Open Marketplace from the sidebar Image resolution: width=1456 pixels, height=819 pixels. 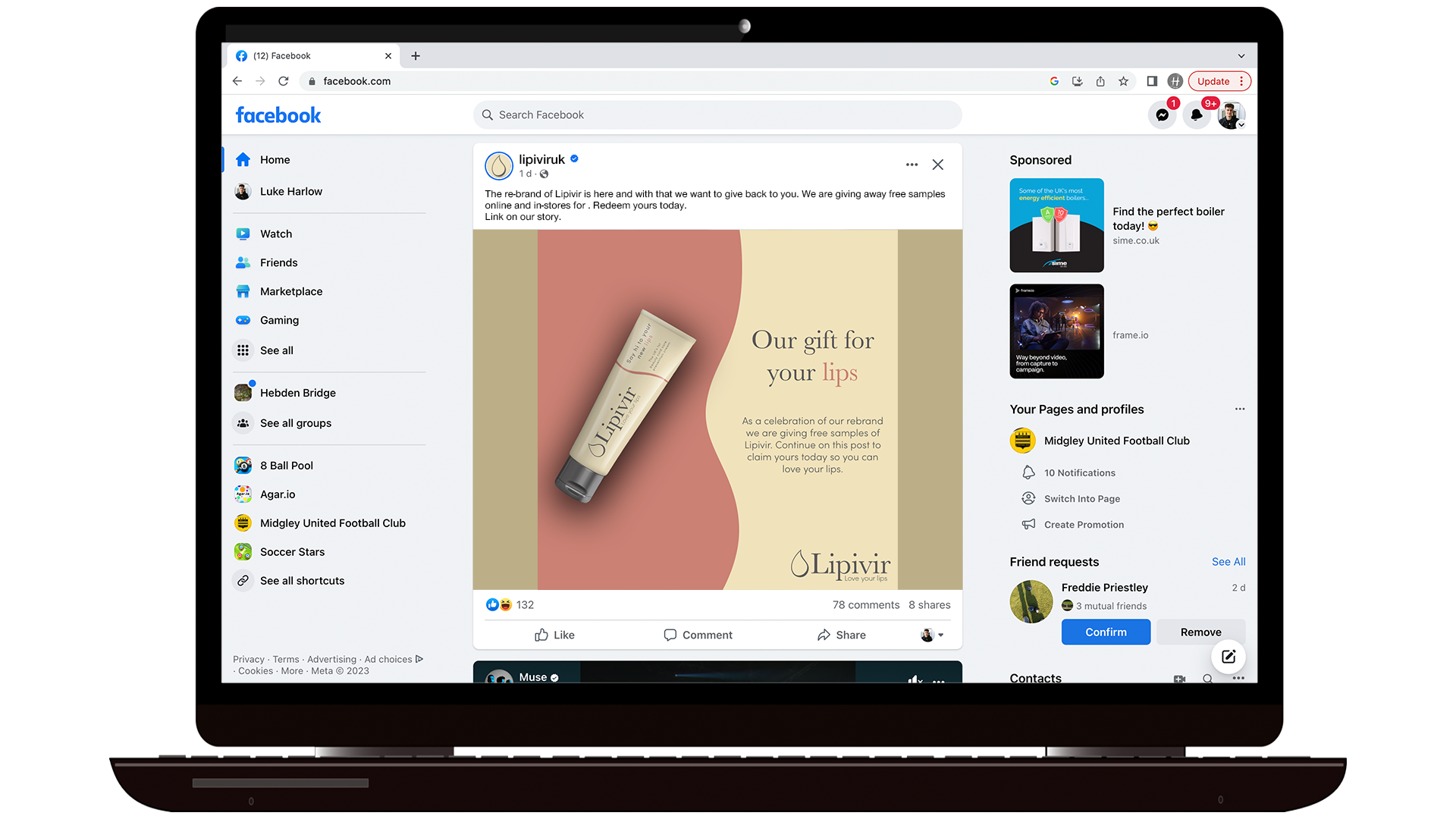(290, 291)
